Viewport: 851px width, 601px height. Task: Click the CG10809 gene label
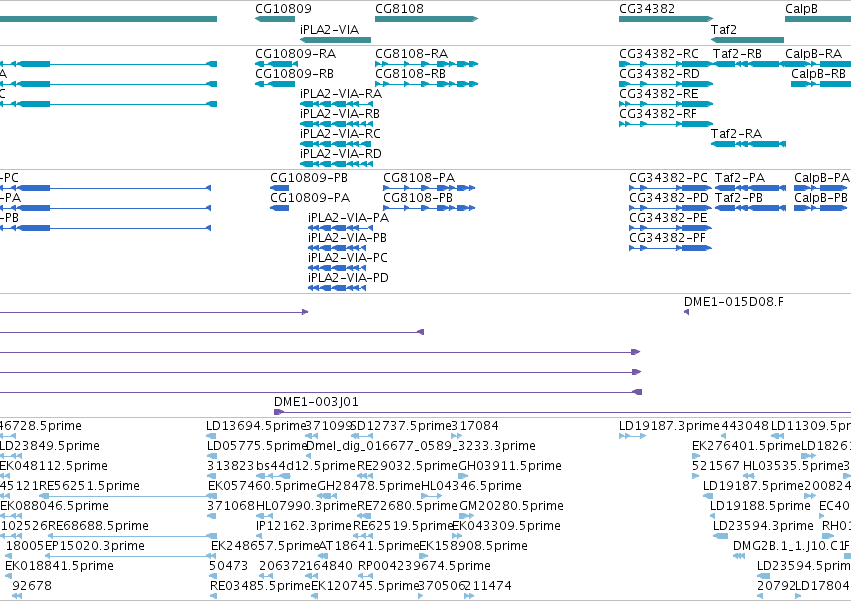coord(283,9)
